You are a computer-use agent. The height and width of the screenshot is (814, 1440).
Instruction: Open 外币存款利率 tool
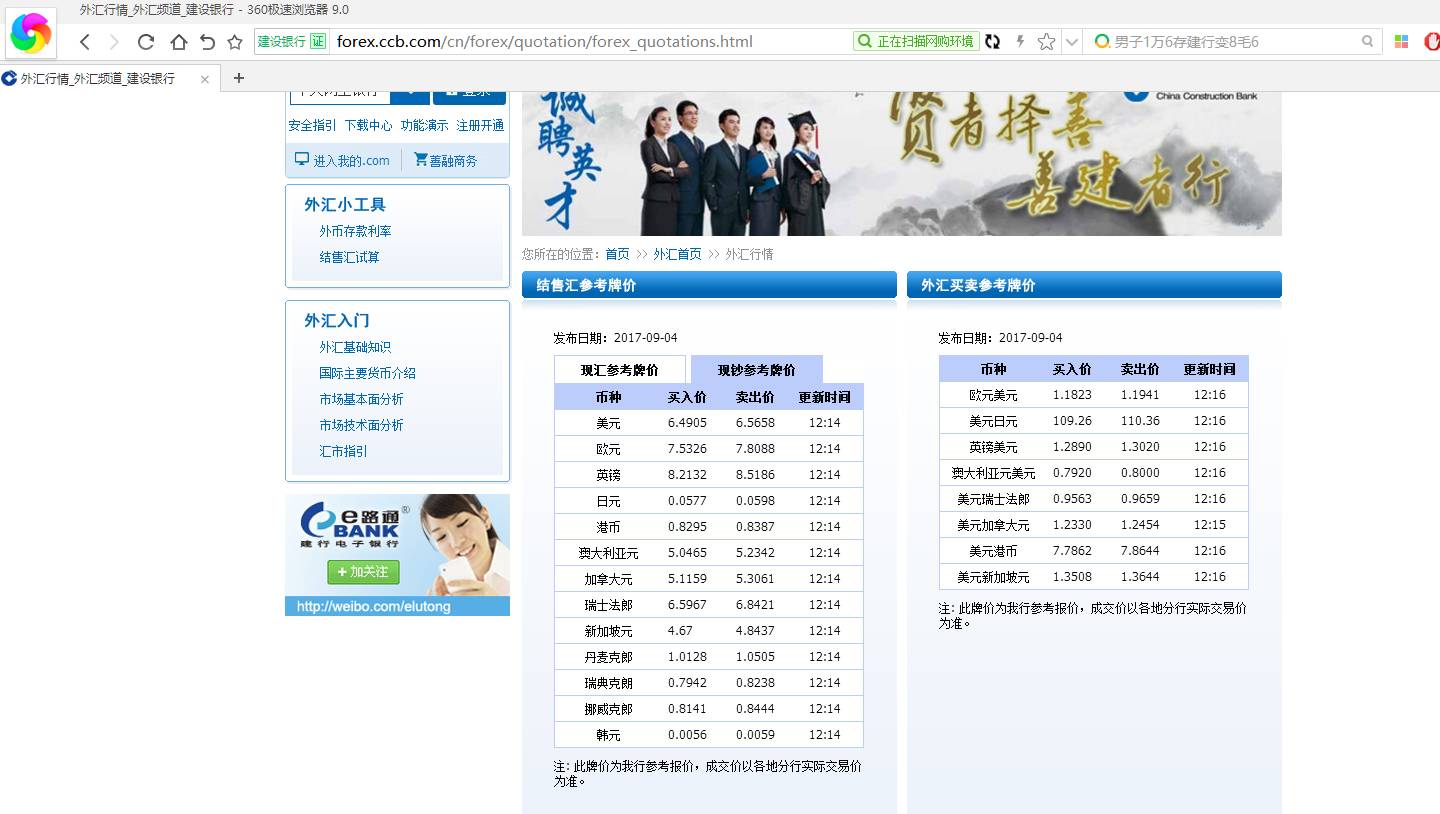[x=355, y=231]
